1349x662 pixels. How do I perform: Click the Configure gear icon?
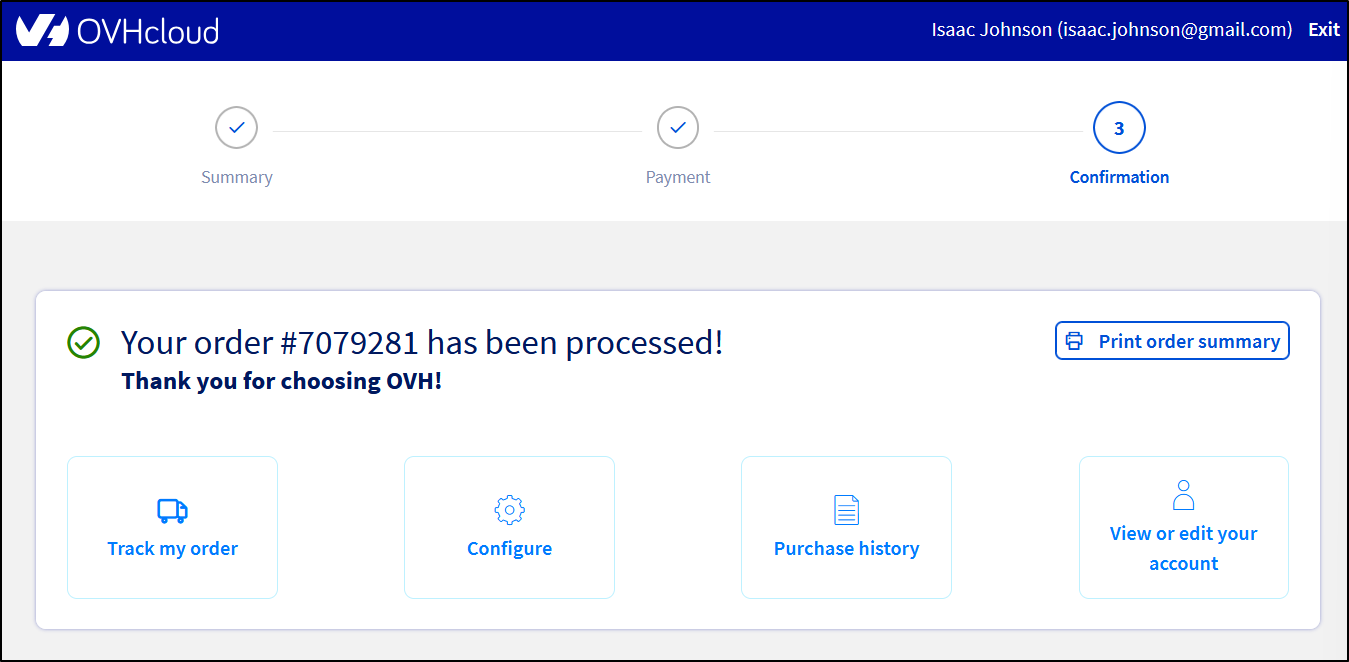509,510
